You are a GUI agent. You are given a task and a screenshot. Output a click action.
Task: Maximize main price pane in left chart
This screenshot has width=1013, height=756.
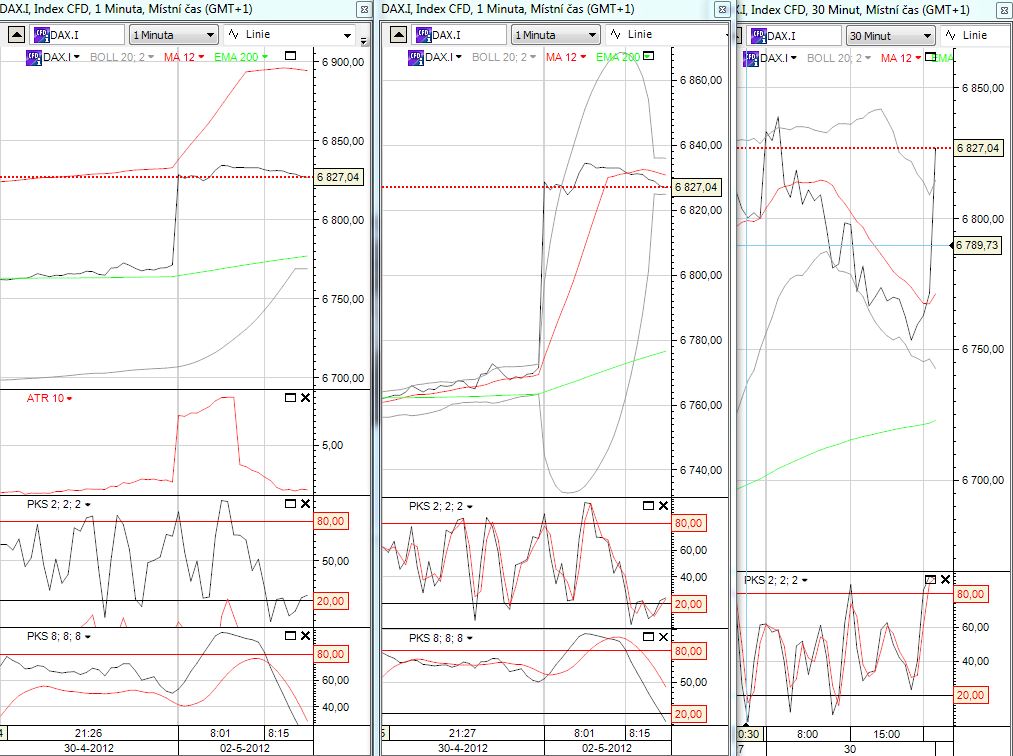tap(290, 56)
